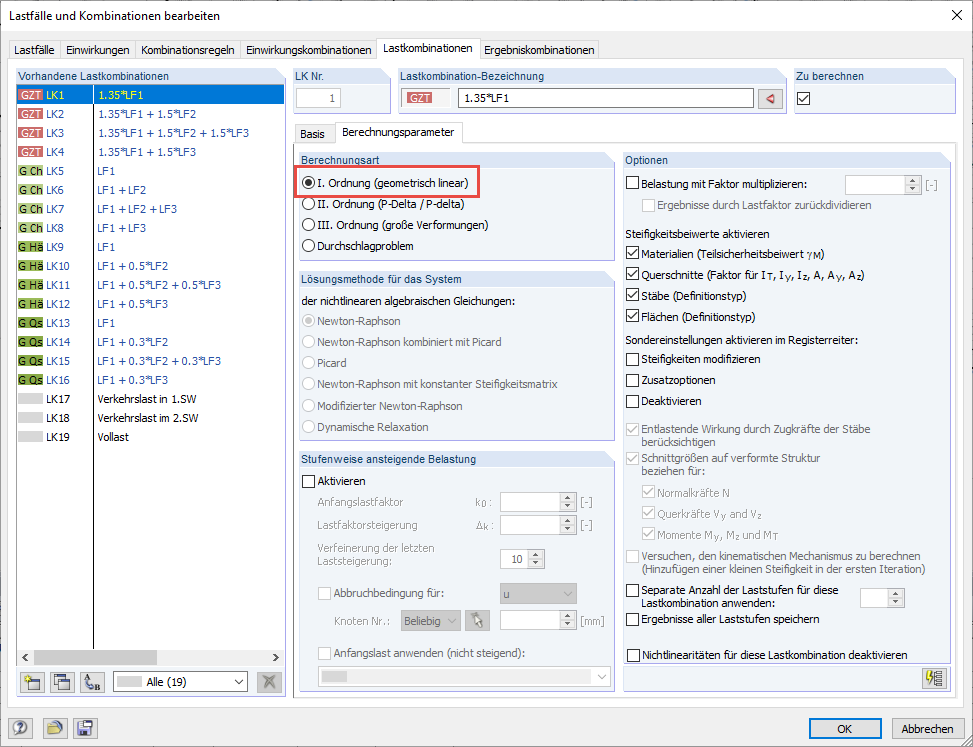973x747 pixels.
Task: Open the calculation parameters details icon
Action: (x=935, y=678)
